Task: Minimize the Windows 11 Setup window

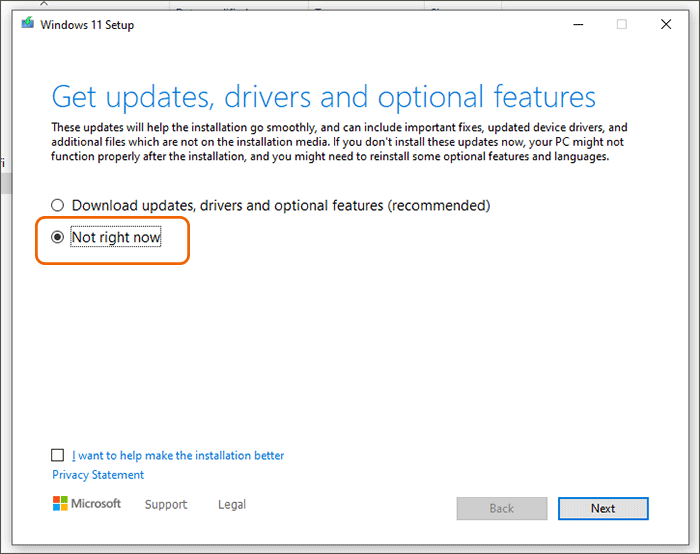Action: (579, 25)
